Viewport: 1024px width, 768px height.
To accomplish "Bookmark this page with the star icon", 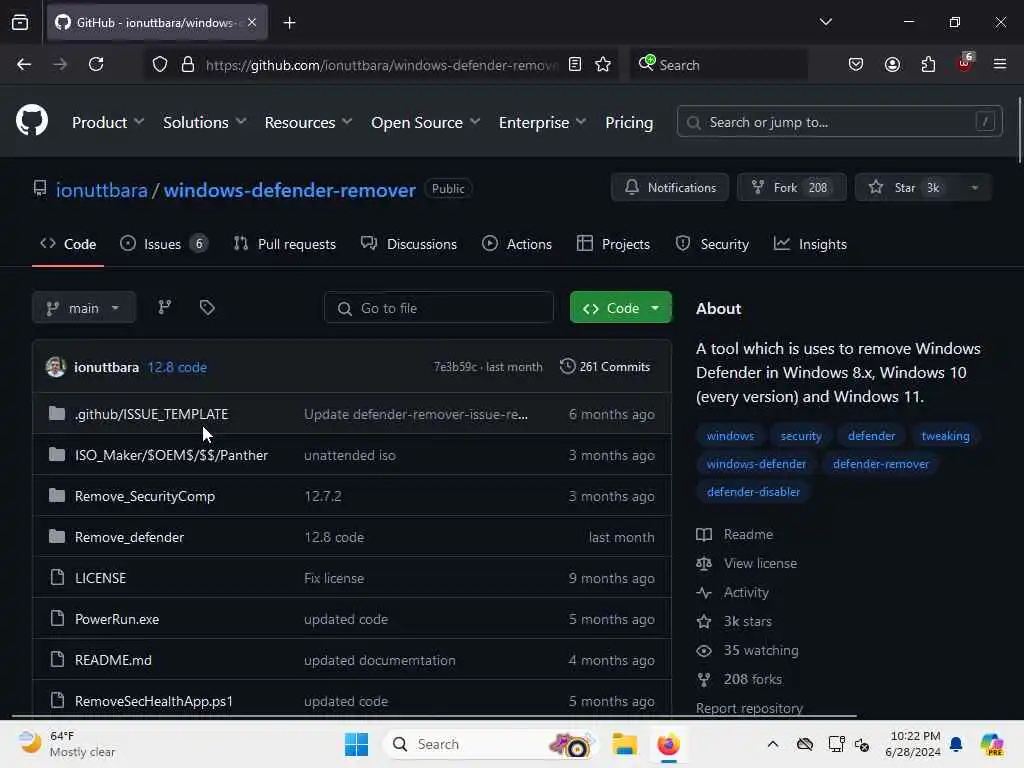I will pos(603,64).
